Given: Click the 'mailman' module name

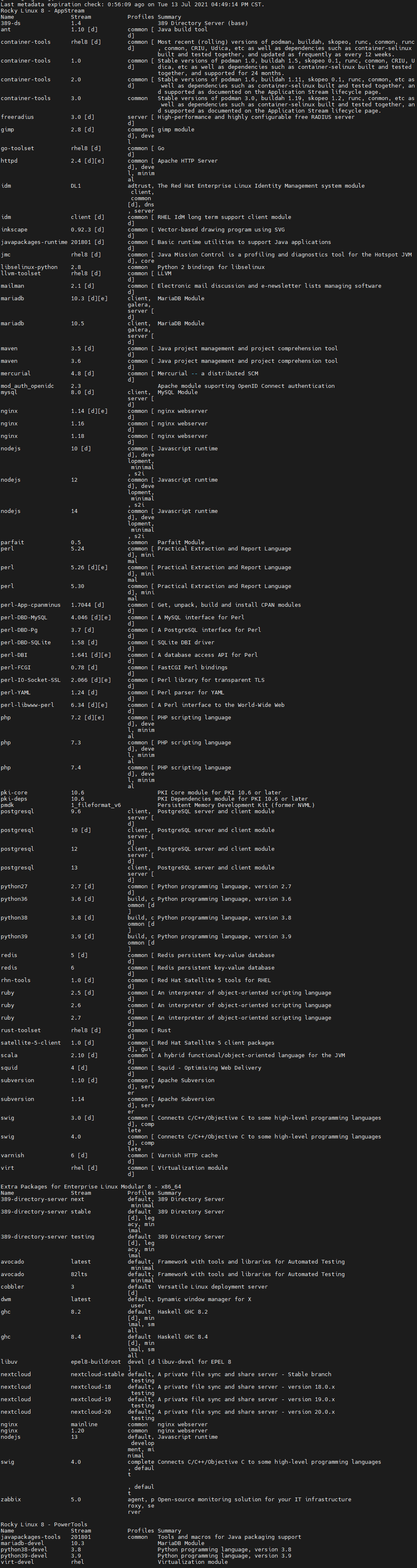Looking at the screenshot, I should click(x=12, y=286).
